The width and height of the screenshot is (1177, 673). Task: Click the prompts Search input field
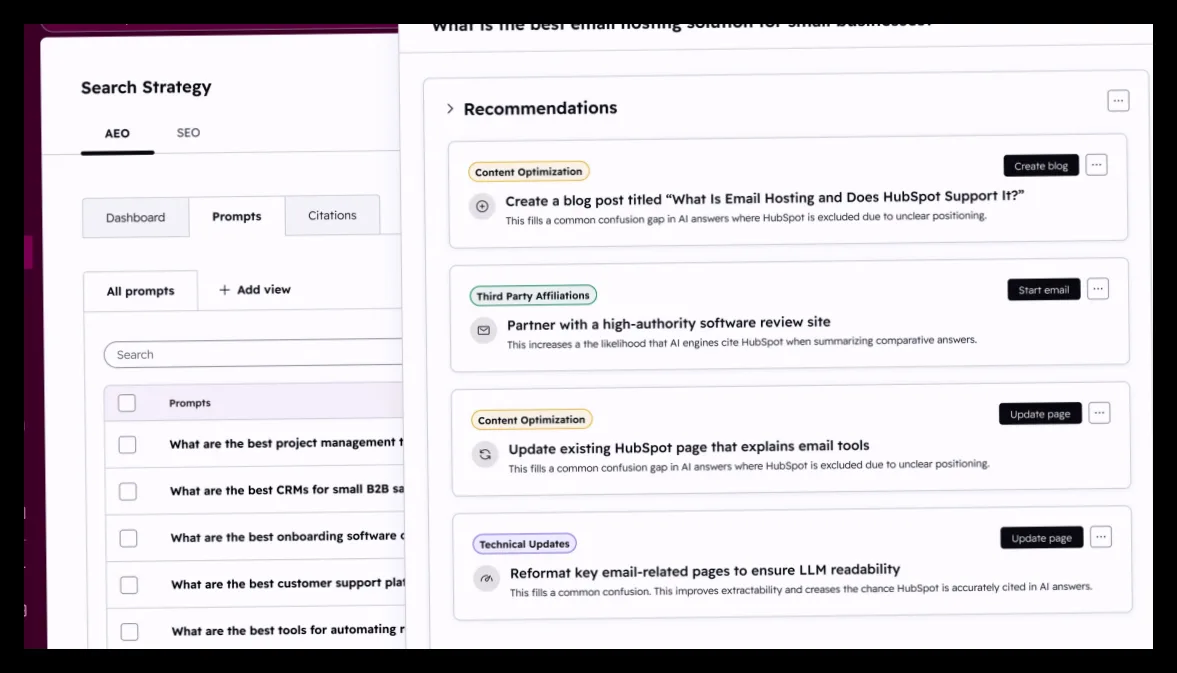pyautogui.click(x=254, y=354)
